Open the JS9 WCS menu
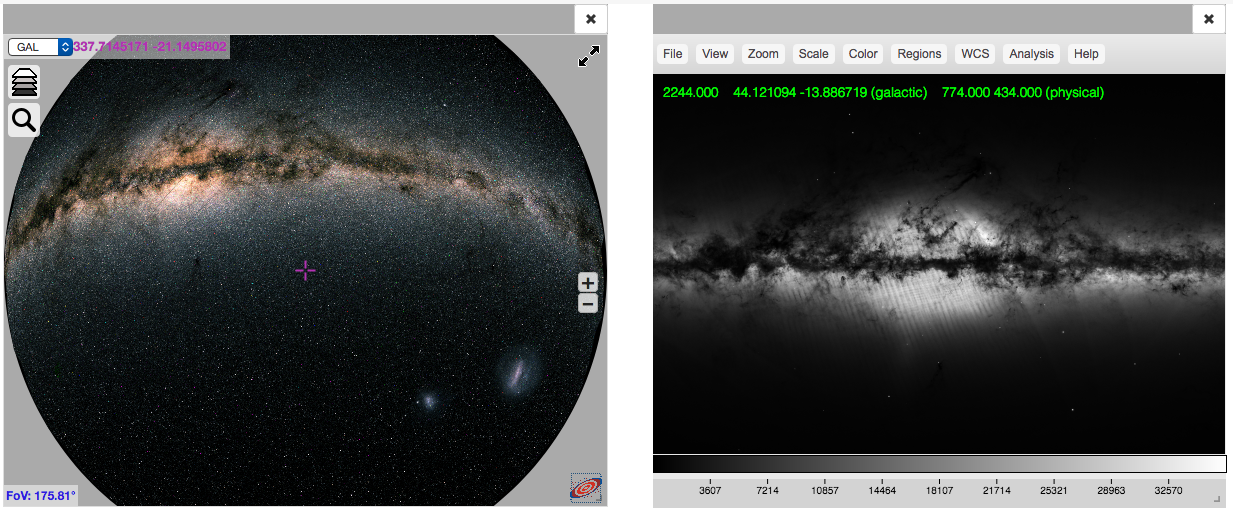This screenshot has width=1233, height=517. [x=975, y=54]
